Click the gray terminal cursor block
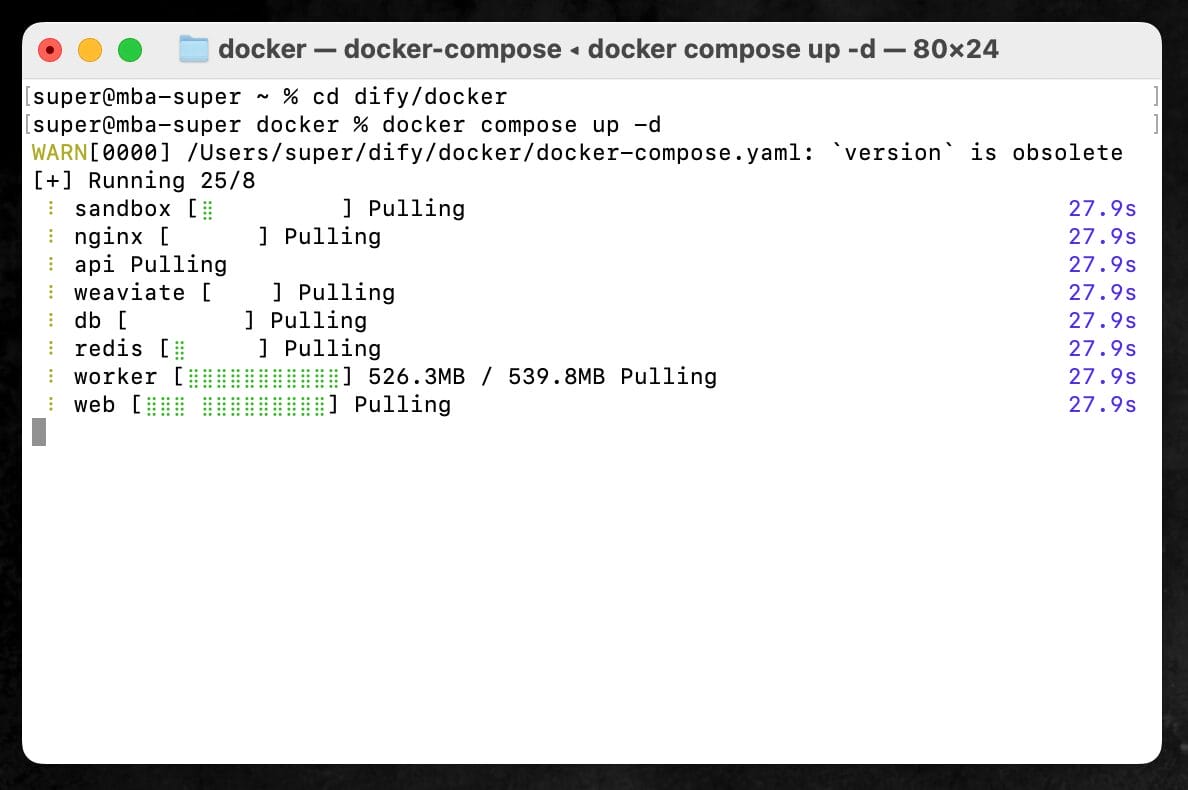 (x=39, y=432)
